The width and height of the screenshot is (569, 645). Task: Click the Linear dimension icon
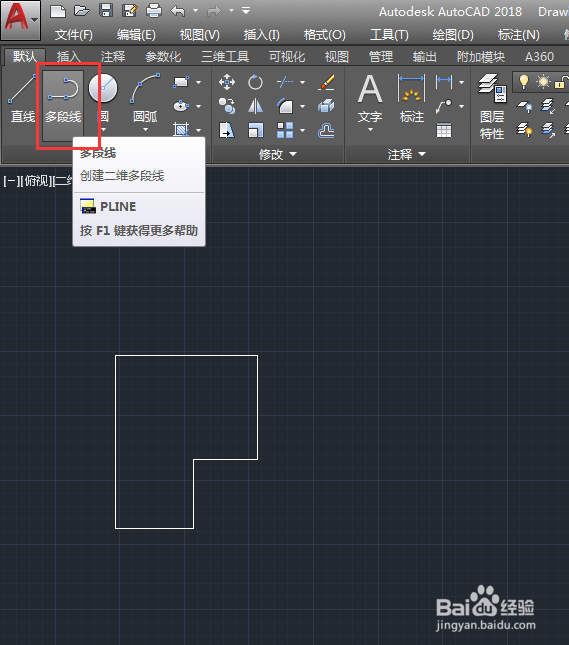pos(444,82)
